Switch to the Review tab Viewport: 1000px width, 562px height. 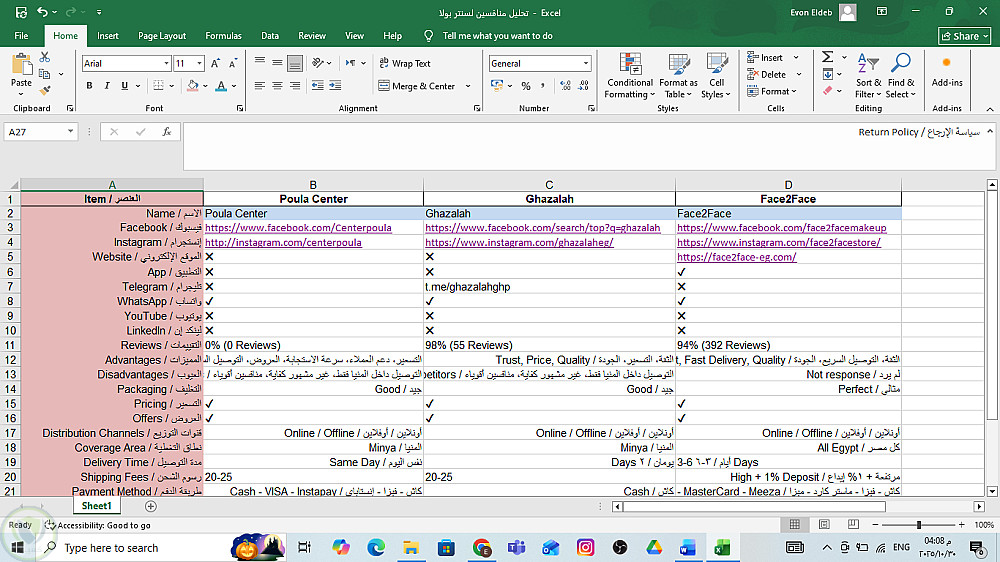click(312, 36)
